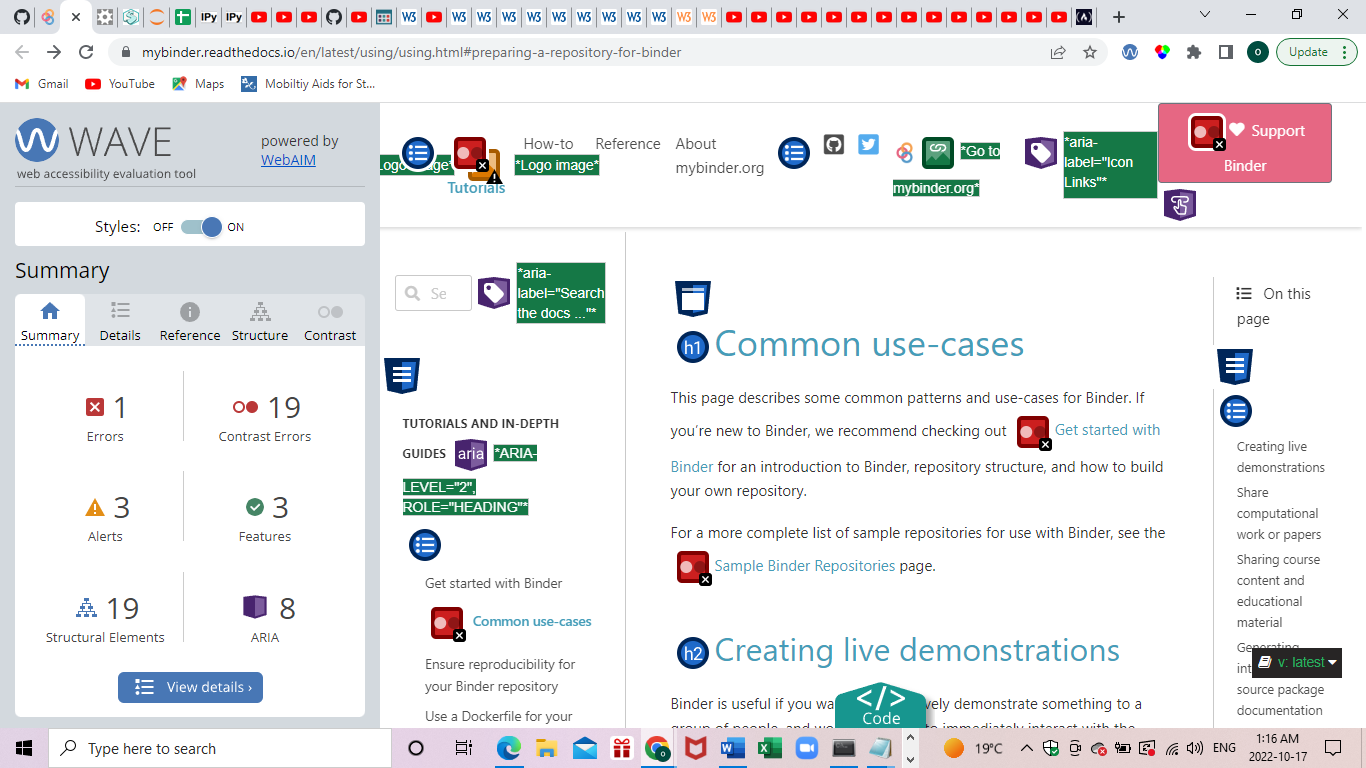Open the v: latest version dropdown

(x=1297, y=662)
